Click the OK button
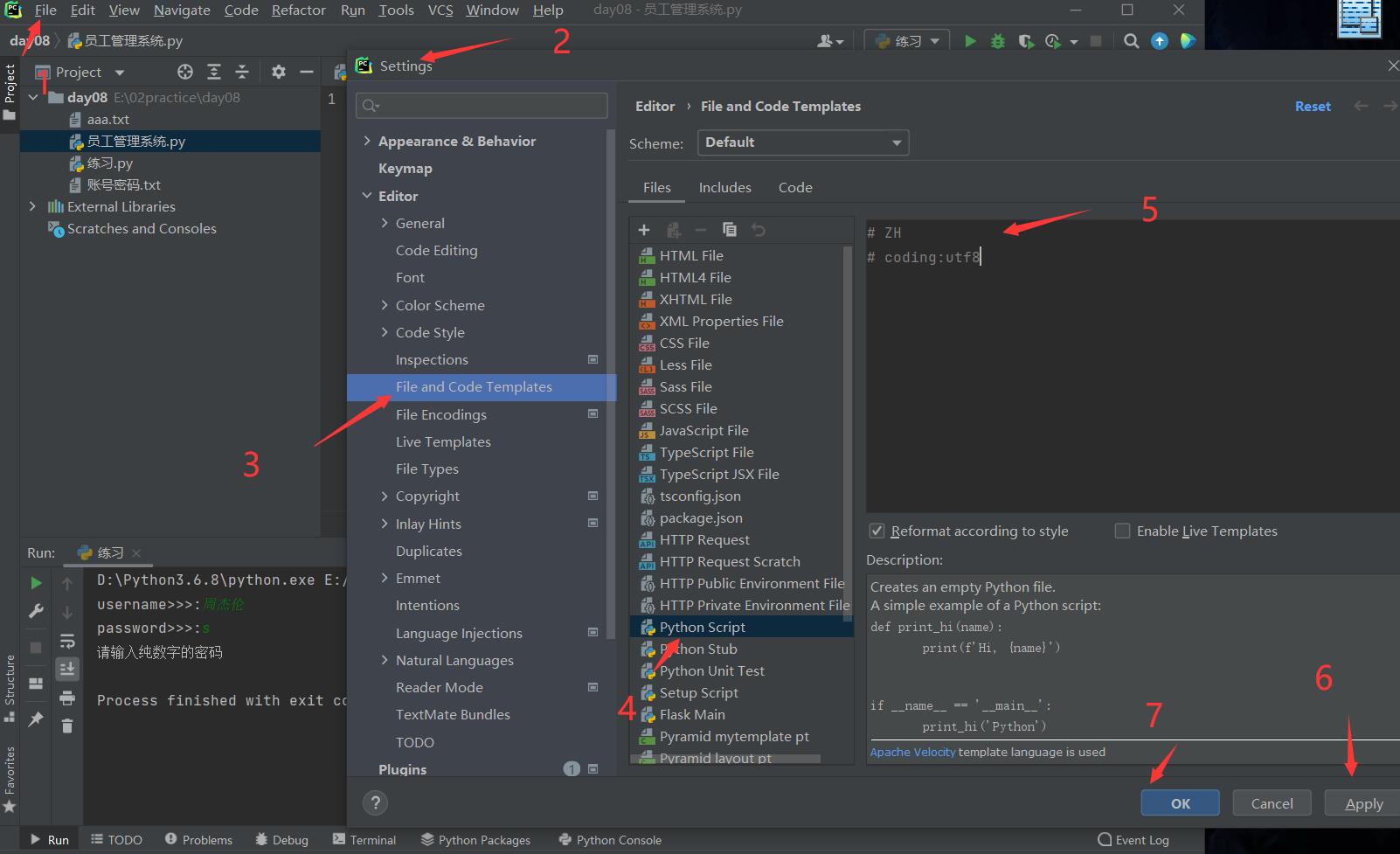1400x854 pixels. [x=1180, y=803]
